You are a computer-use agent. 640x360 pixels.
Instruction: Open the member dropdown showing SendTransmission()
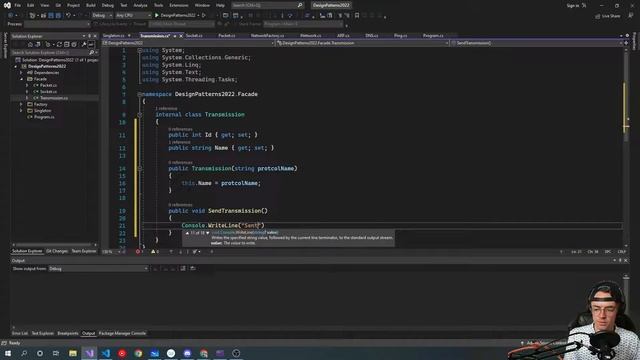click(537, 43)
